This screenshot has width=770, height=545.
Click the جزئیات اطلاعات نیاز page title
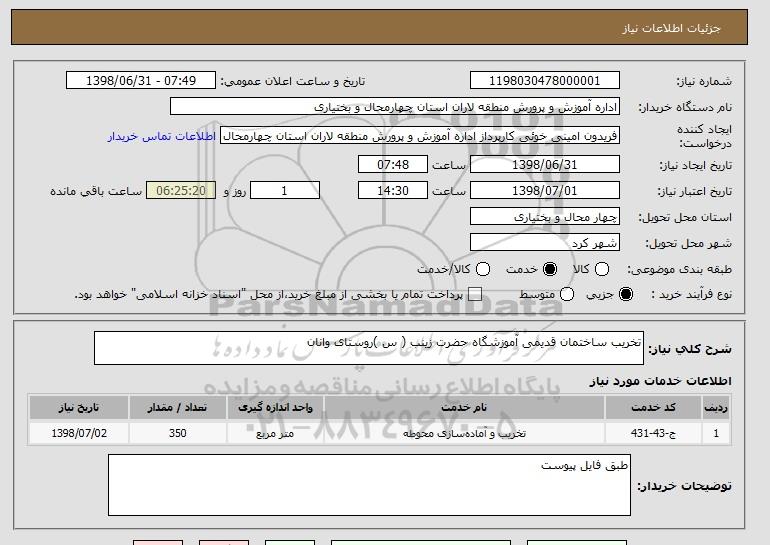tap(671, 28)
